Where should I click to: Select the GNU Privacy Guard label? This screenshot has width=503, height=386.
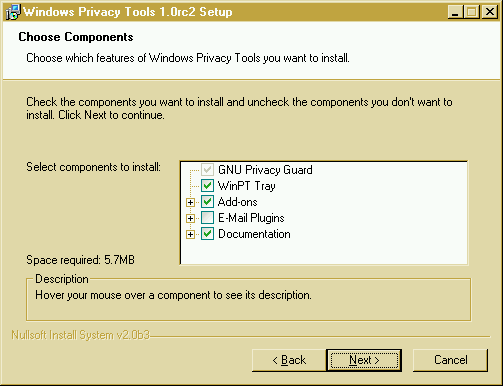[265, 170]
